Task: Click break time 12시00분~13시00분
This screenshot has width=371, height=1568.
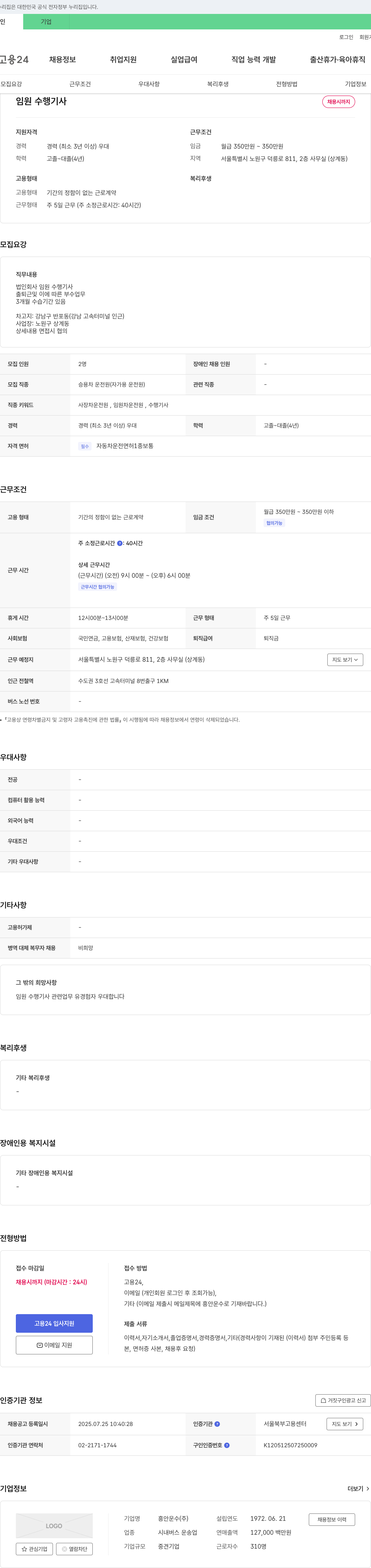Action: tap(104, 618)
